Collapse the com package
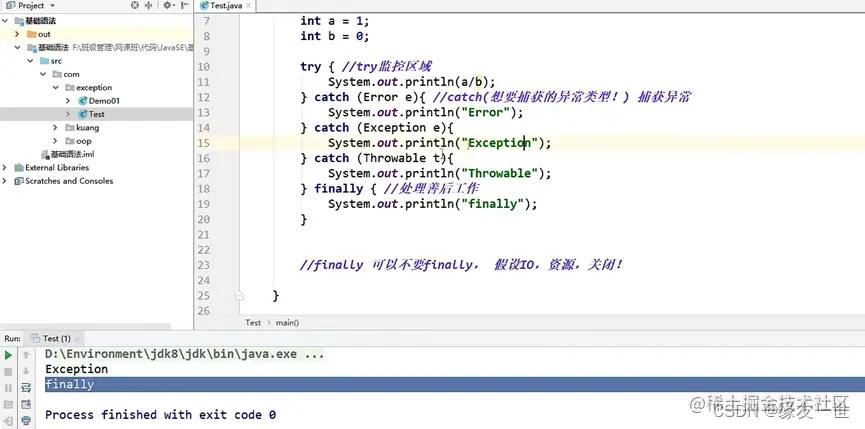Viewport: 865px width, 429px height. click(43, 74)
